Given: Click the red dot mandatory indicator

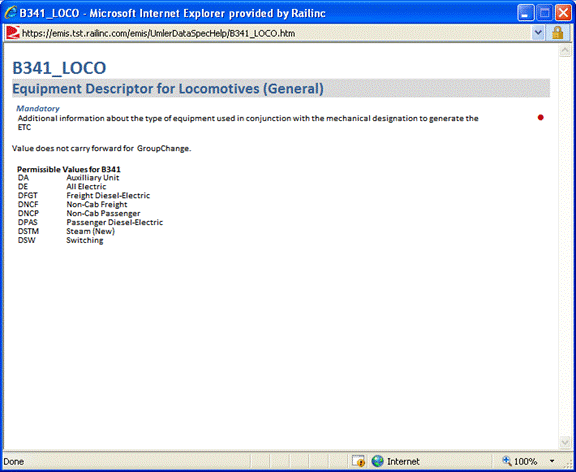Looking at the screenshot, I should click(x=540, y=118).
